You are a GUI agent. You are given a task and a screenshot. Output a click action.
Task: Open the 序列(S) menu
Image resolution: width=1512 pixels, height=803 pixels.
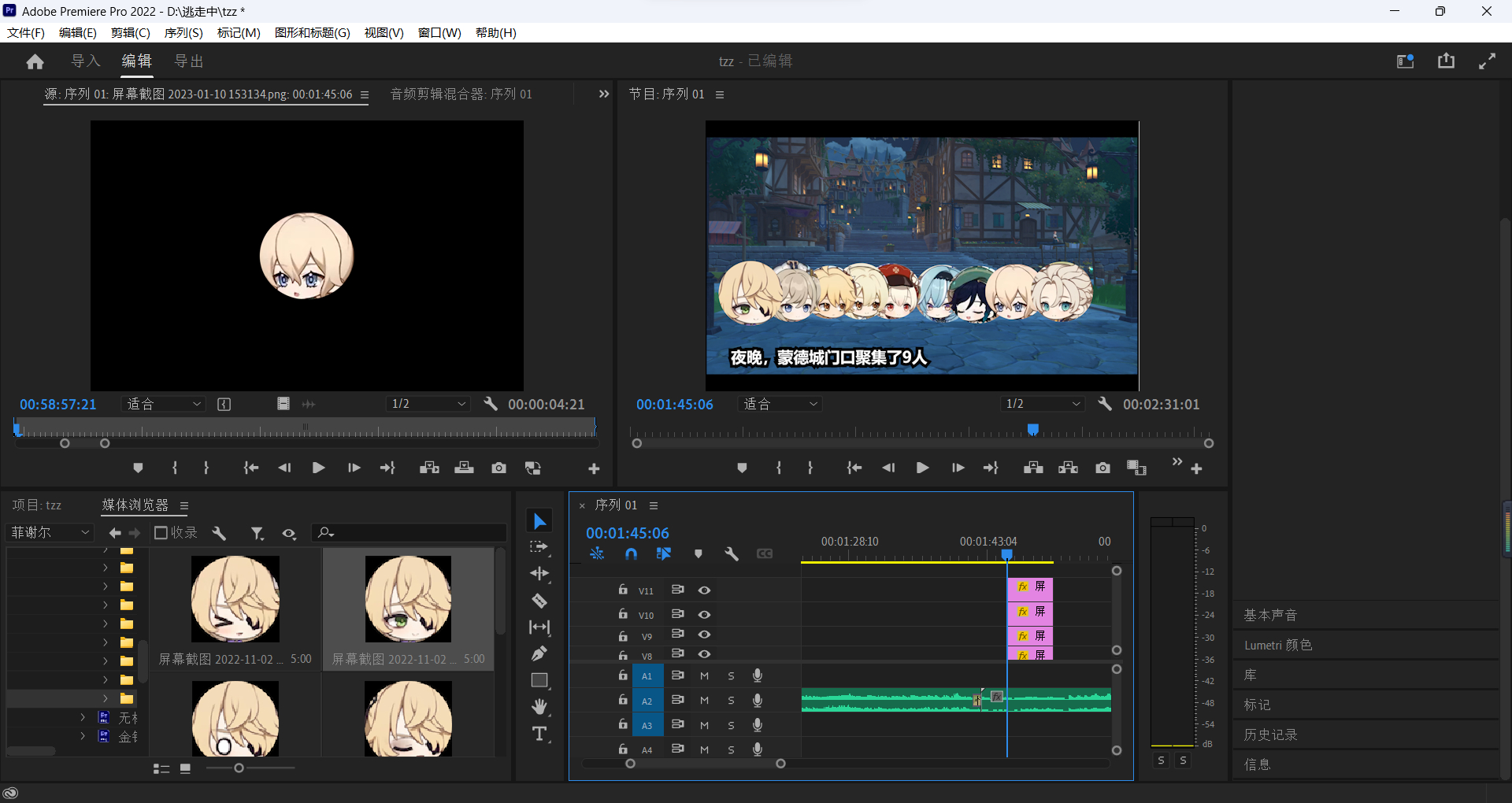click(183, 32)
